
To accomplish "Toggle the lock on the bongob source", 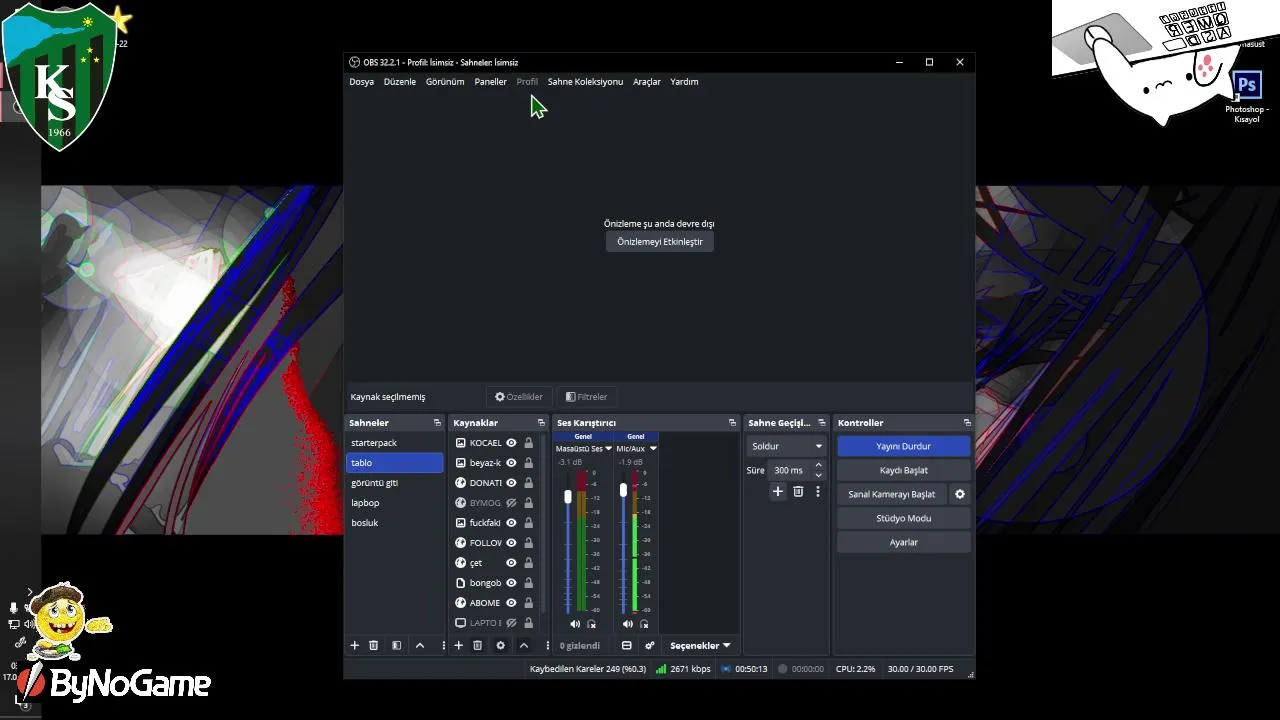I will point(528,583).
